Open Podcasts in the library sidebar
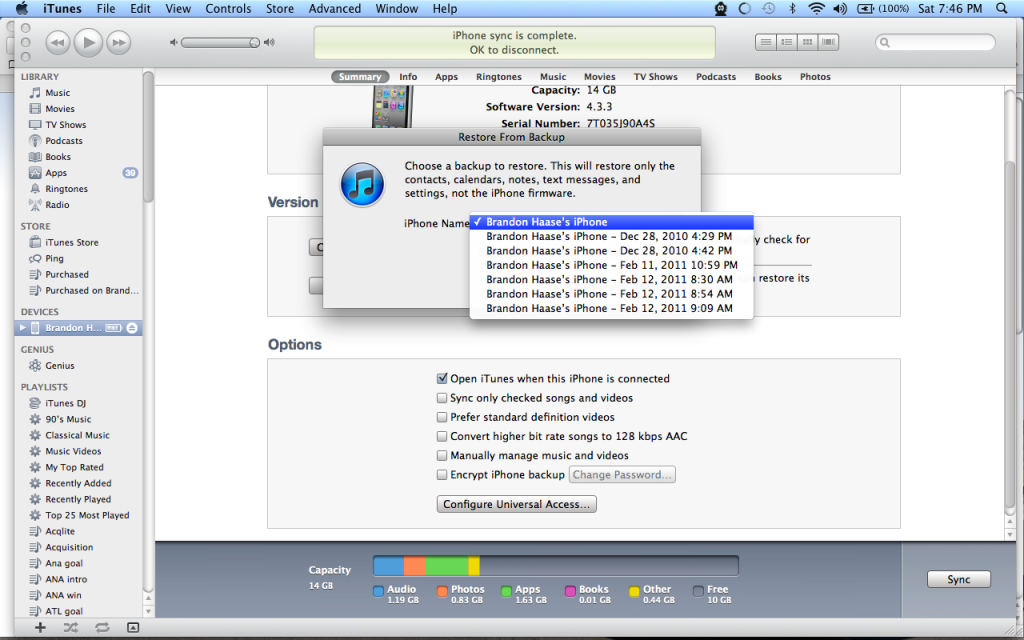The image size is (1024, 640). [64, 140]
